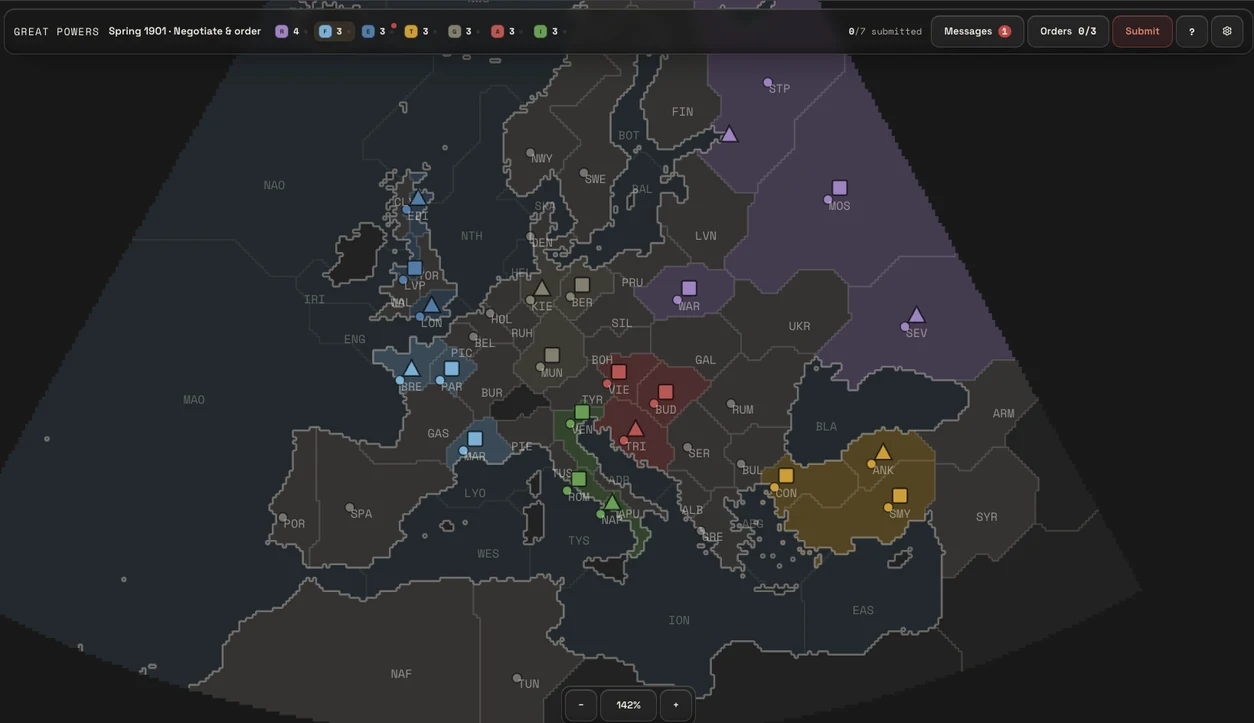Image resolution: width=1254 pixels, height=723 pixels.
Task: Click the NTH sea label
Action: pyautogui.click(x=471, y=236)
